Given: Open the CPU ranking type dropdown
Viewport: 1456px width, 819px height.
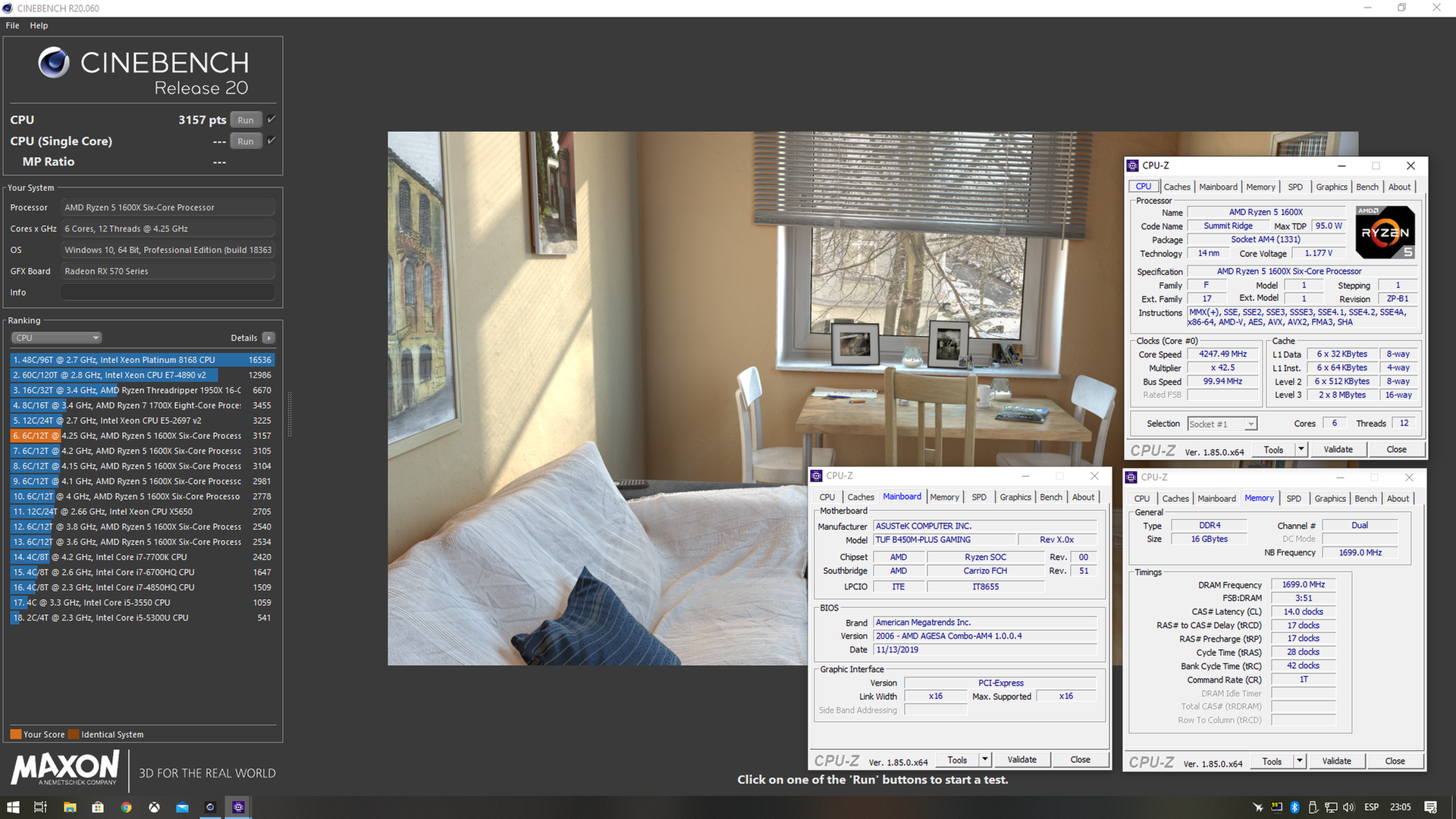Looking at the screenshot, I should (56, 337).
